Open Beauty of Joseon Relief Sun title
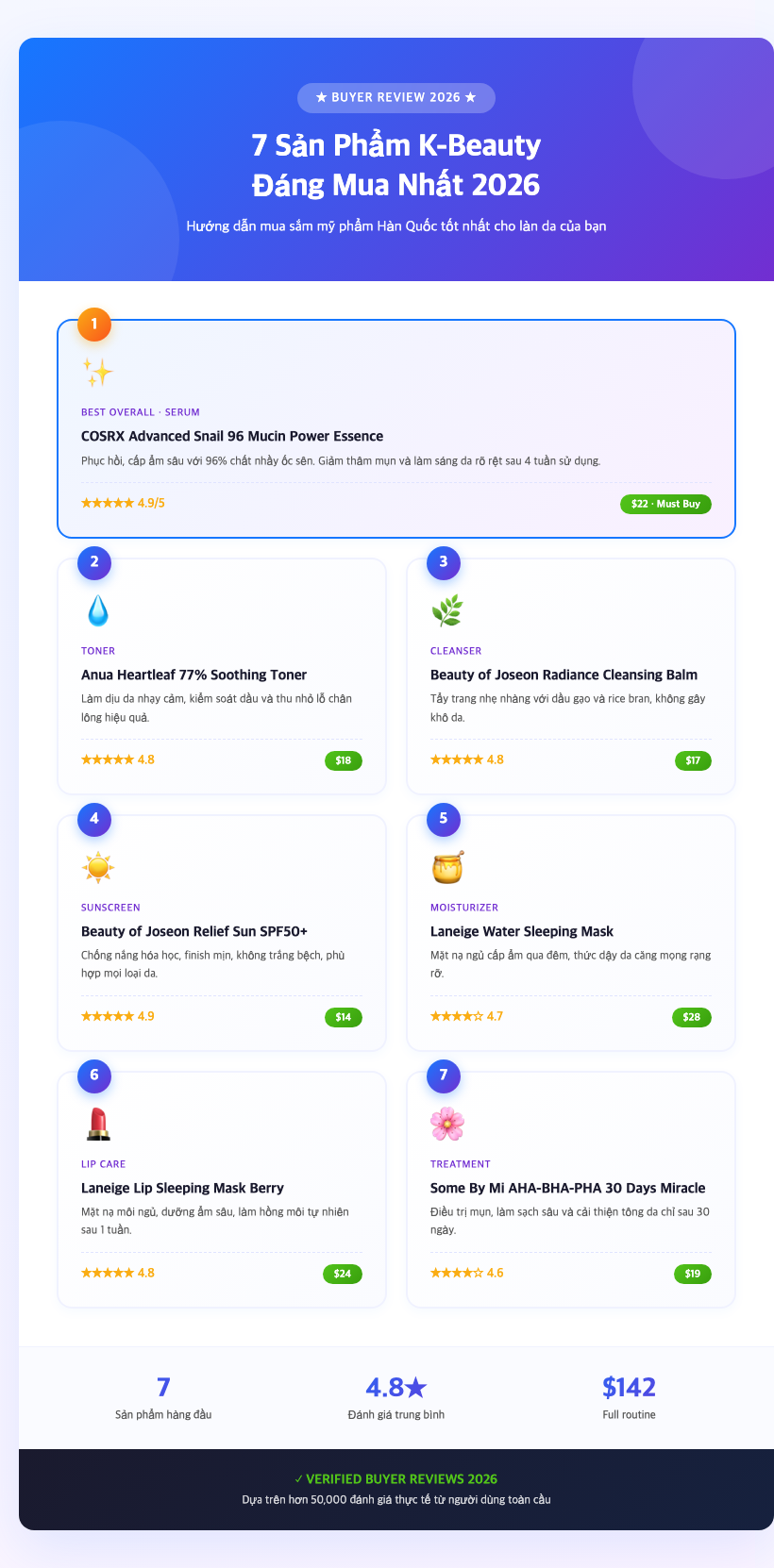This screenshot has width=774, height=1568. coord(194,931)
